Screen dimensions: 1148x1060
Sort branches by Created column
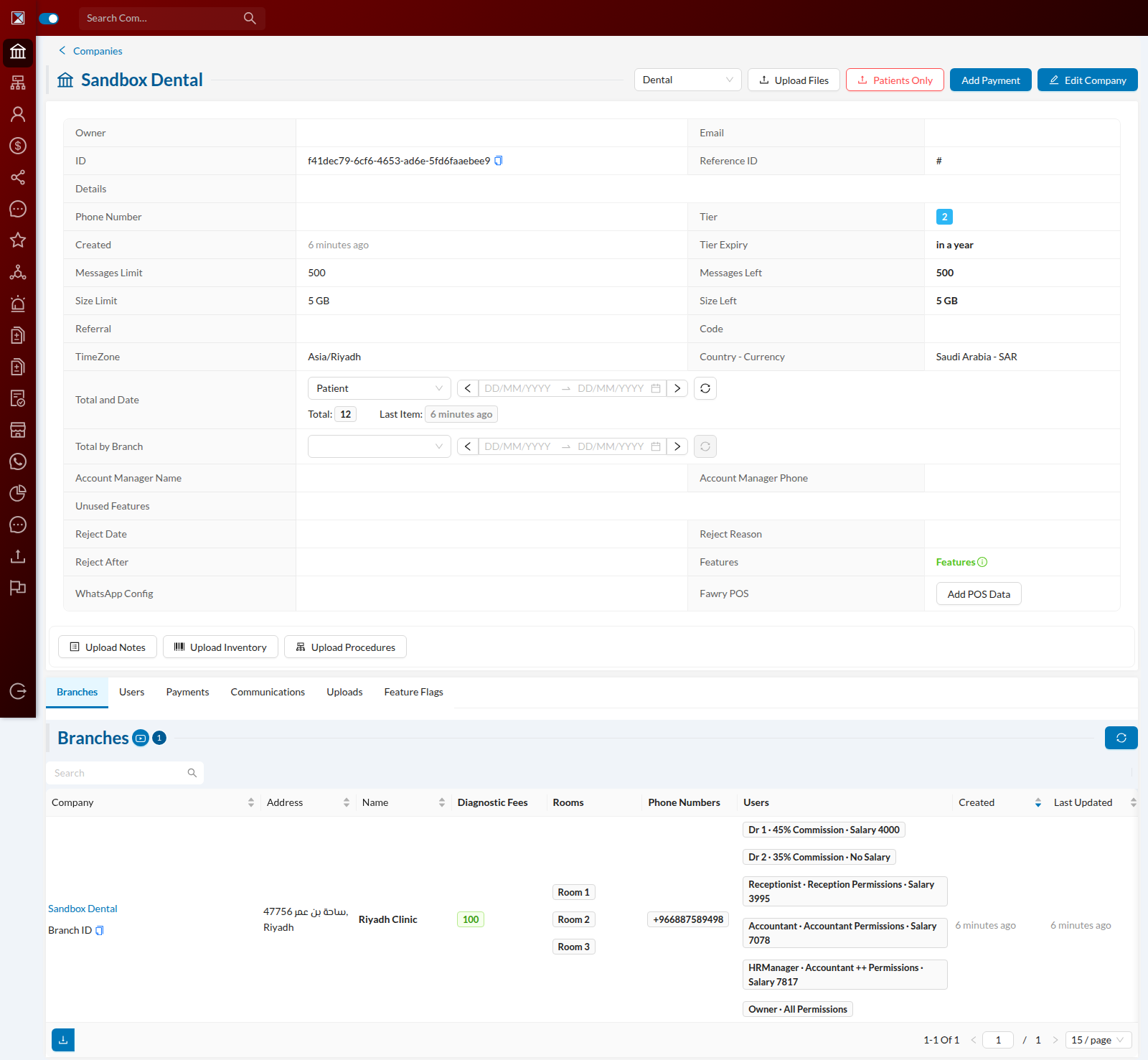[1038, 802]
